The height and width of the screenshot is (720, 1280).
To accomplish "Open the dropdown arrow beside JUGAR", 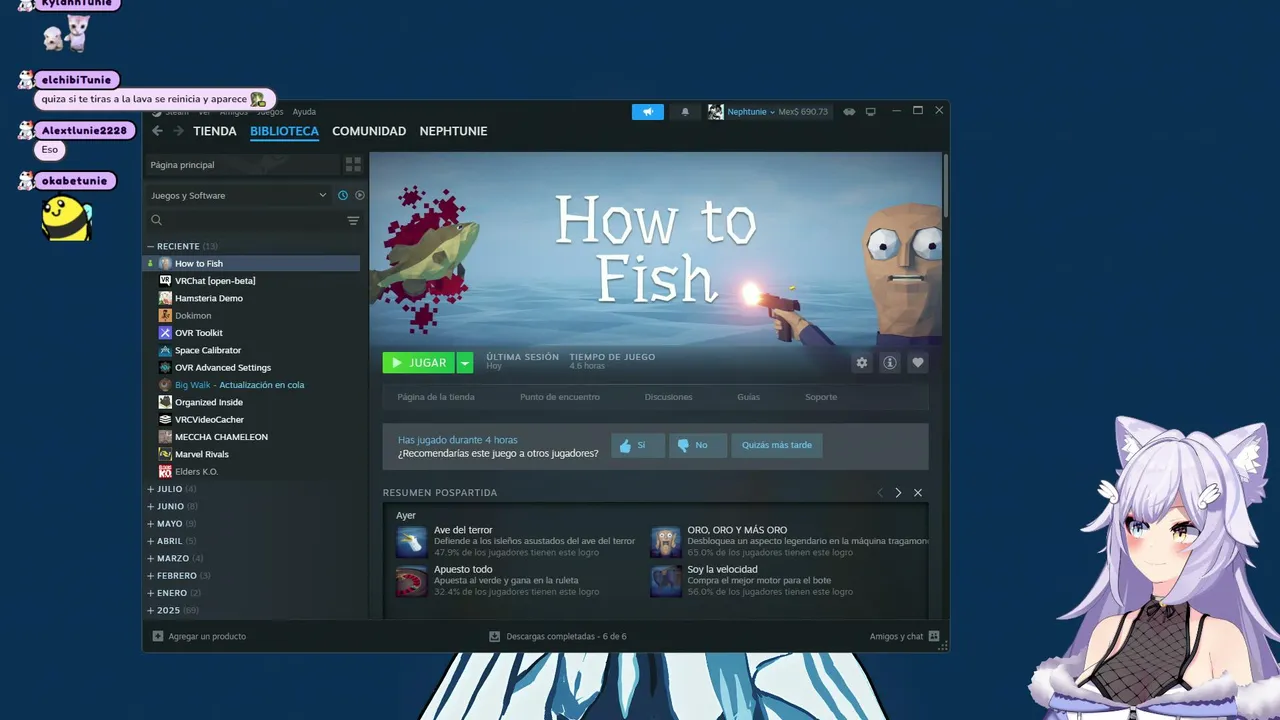I will point(465,363).
